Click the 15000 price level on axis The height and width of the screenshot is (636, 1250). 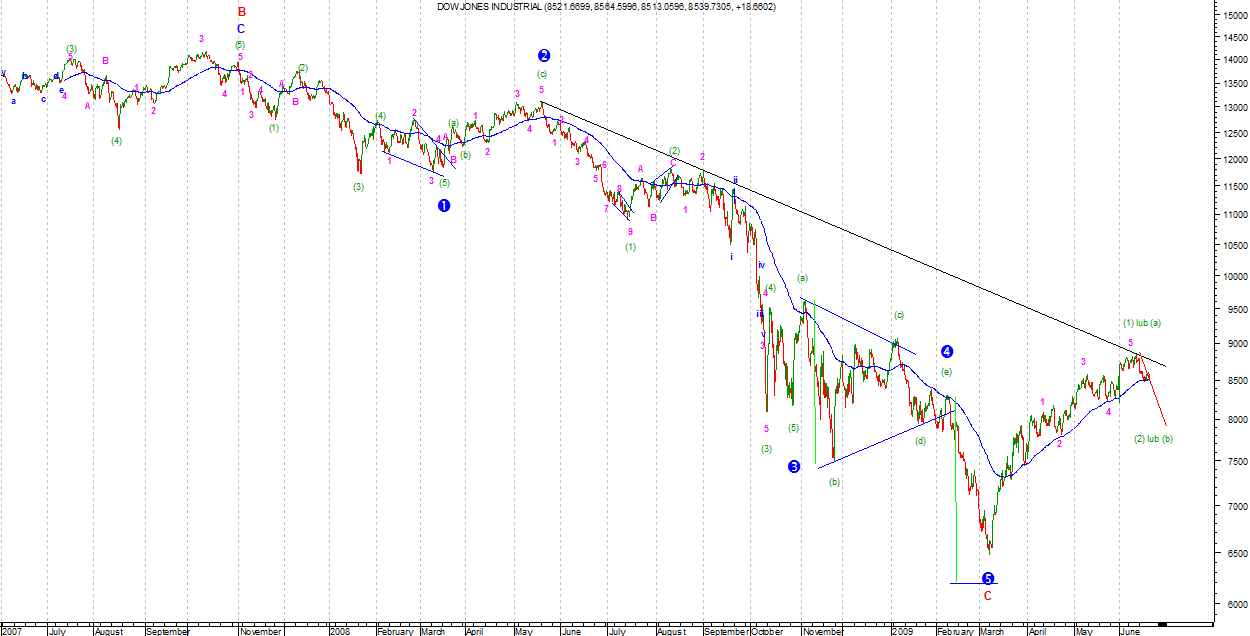[1230, 15]
